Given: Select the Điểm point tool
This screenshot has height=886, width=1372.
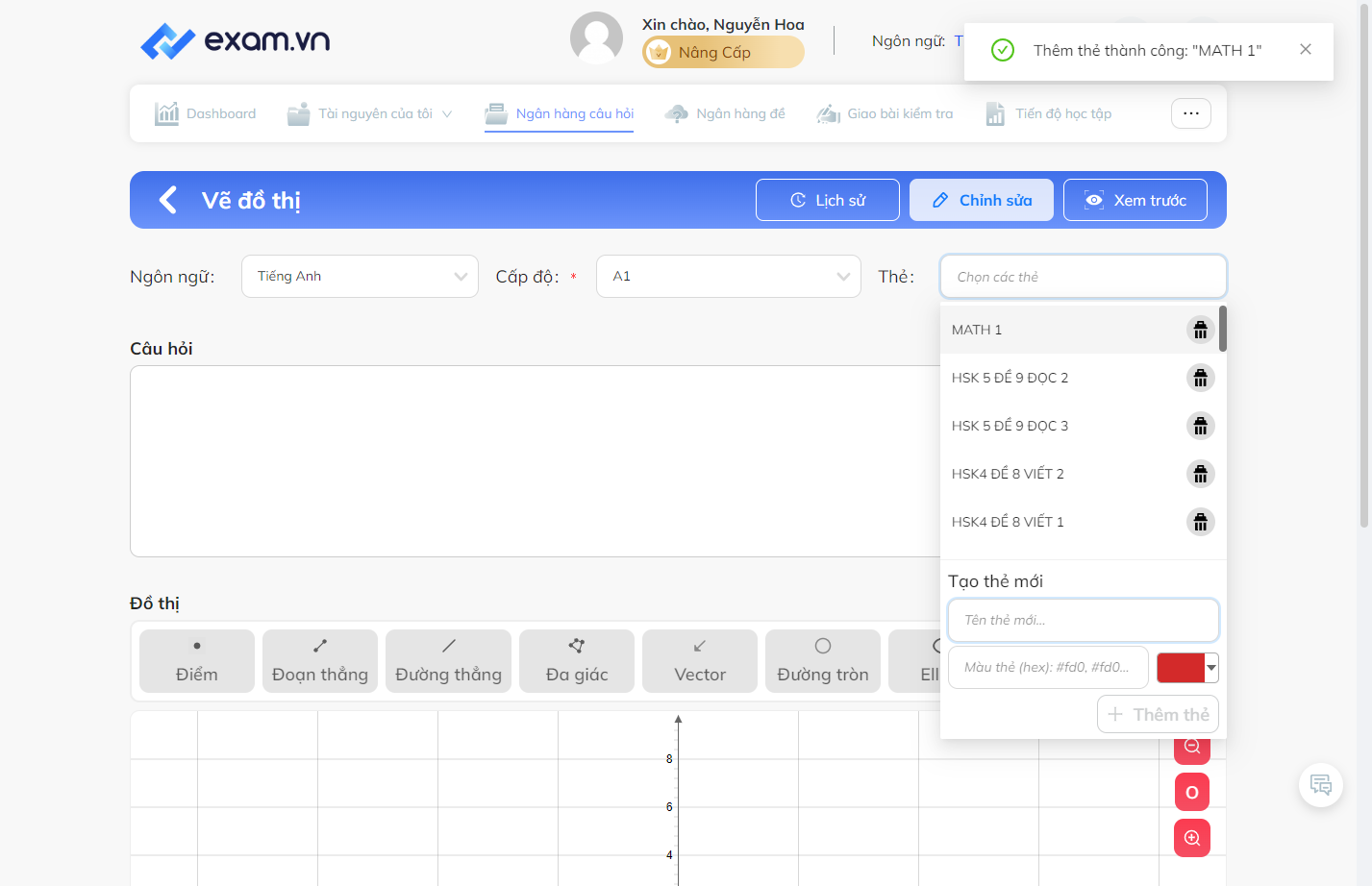Looking at the screenshot, I should point(197,661).
